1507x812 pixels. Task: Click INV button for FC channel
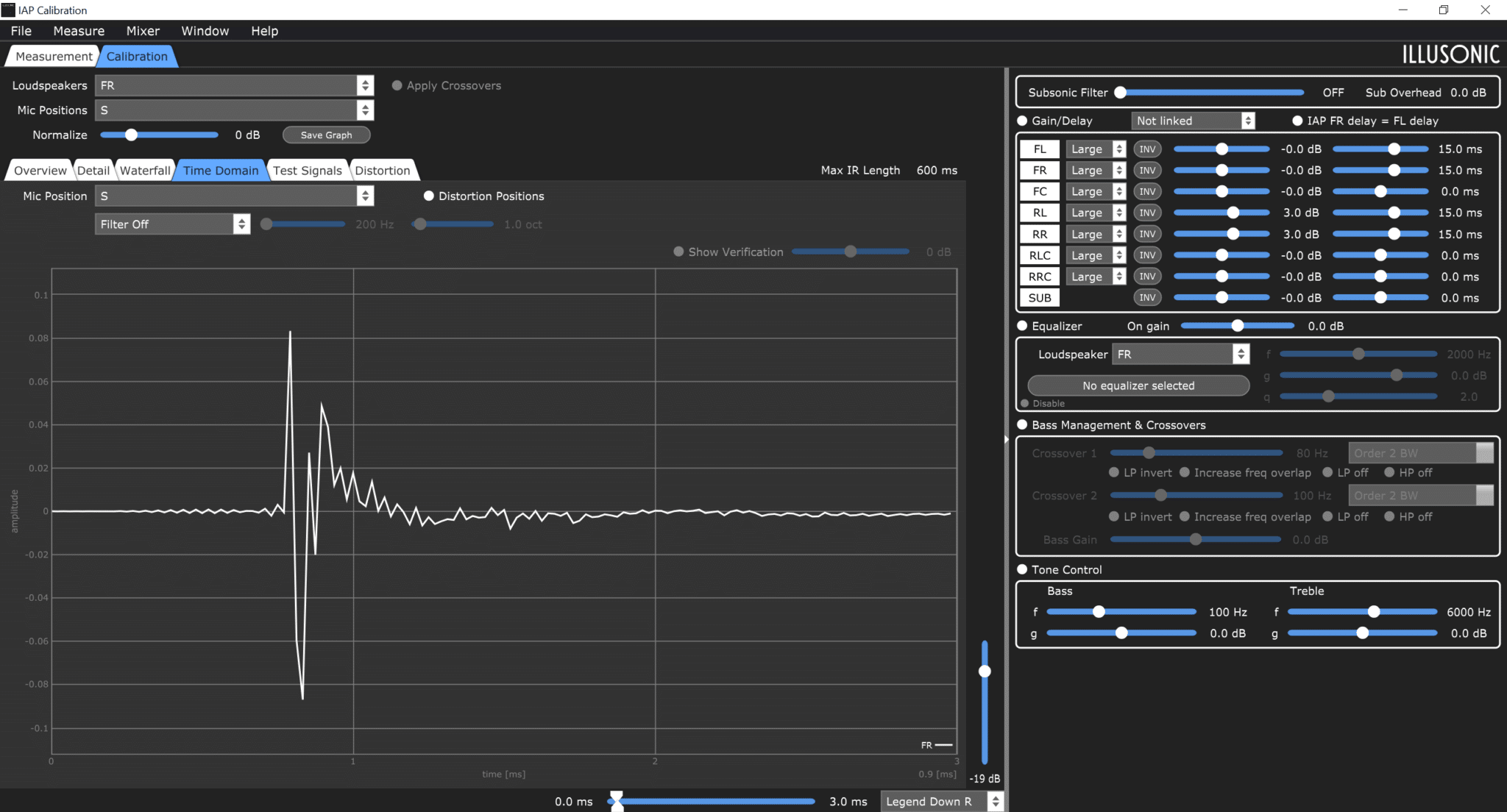point(1147,192)
